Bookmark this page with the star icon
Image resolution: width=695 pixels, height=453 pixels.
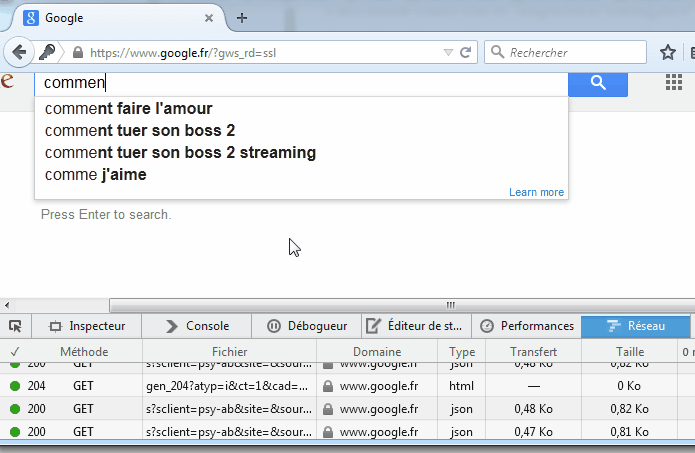pos(667,52)
